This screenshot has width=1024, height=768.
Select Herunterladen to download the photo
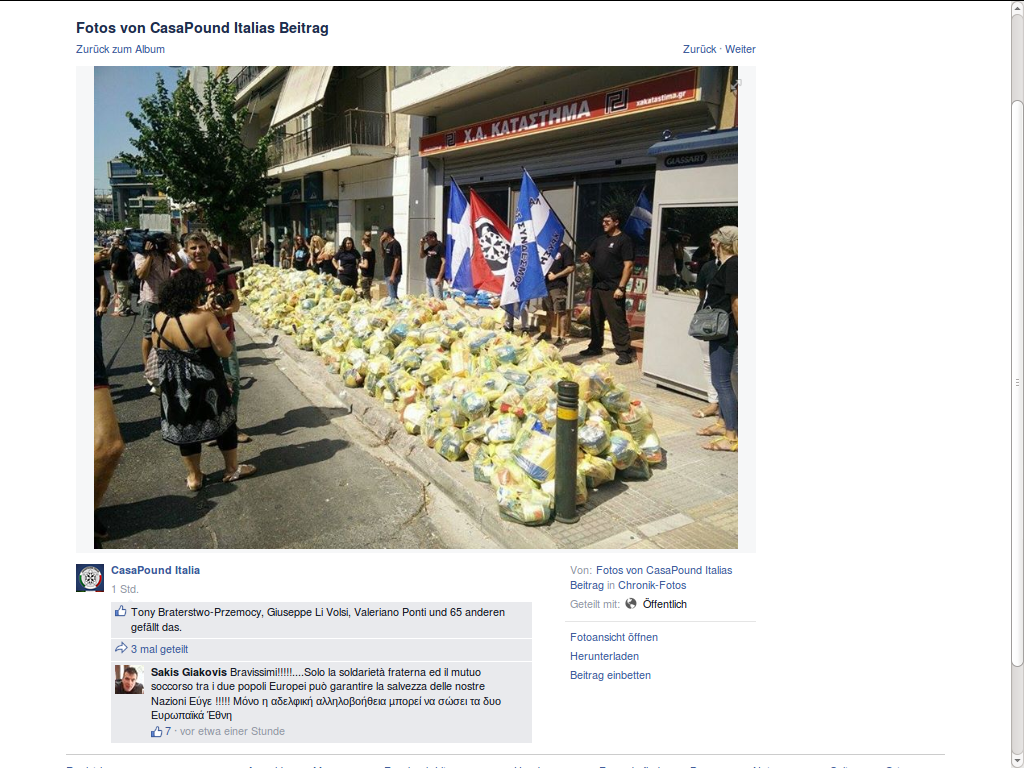(604, 656)
